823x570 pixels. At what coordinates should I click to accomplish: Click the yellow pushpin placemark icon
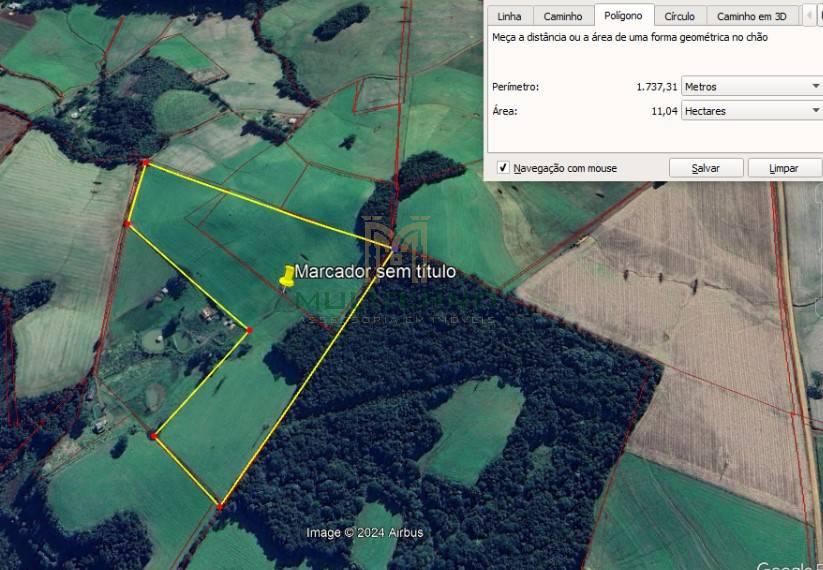288,276
